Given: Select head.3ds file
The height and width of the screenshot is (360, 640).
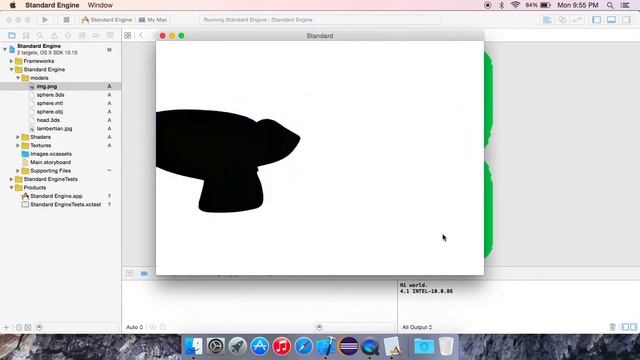Looking at the screenshot, I should (x=48, y=120).
